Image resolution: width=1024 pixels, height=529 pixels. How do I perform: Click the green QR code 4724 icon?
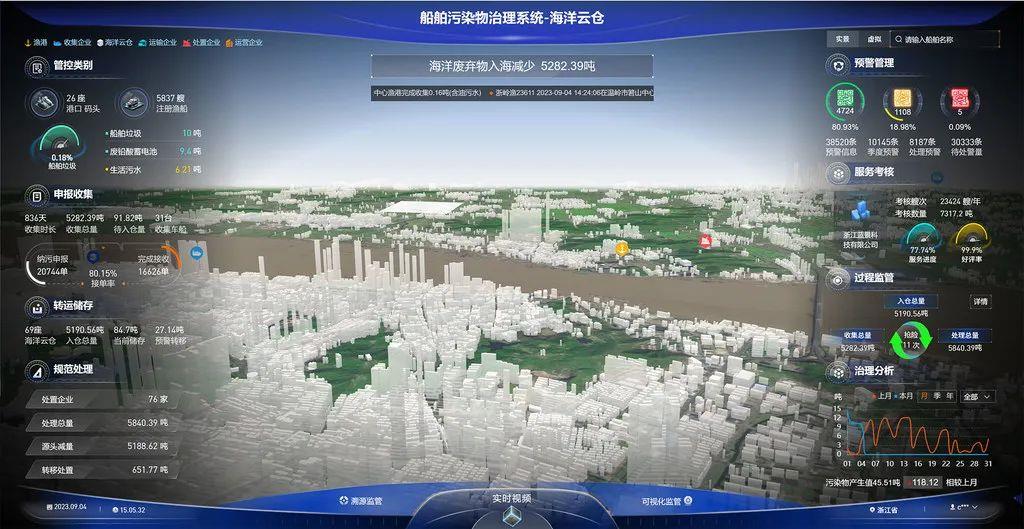click(845, 101)
